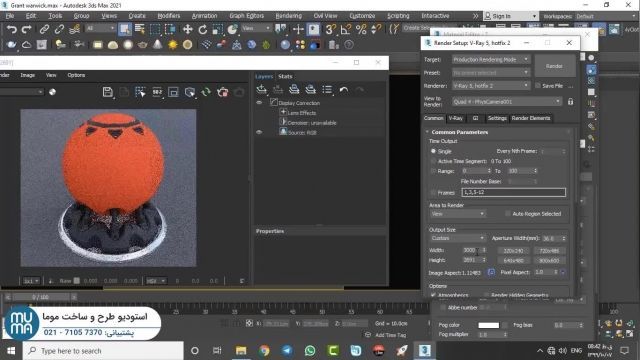Activate the Select and Rotate tool
This screenshot has width=640, height=360.
pyautogui.click(x=202, y=29)
